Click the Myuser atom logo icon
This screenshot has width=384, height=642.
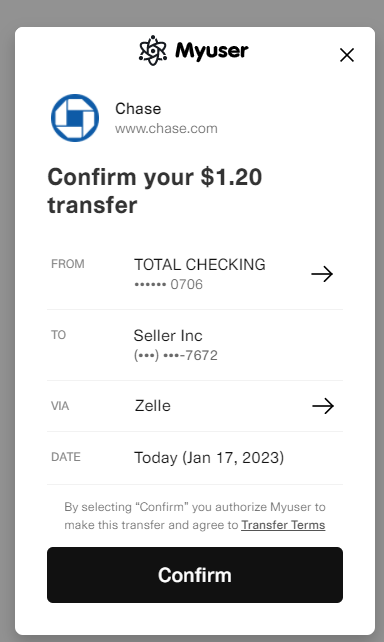pyautogui.click(x=153, y=51)
